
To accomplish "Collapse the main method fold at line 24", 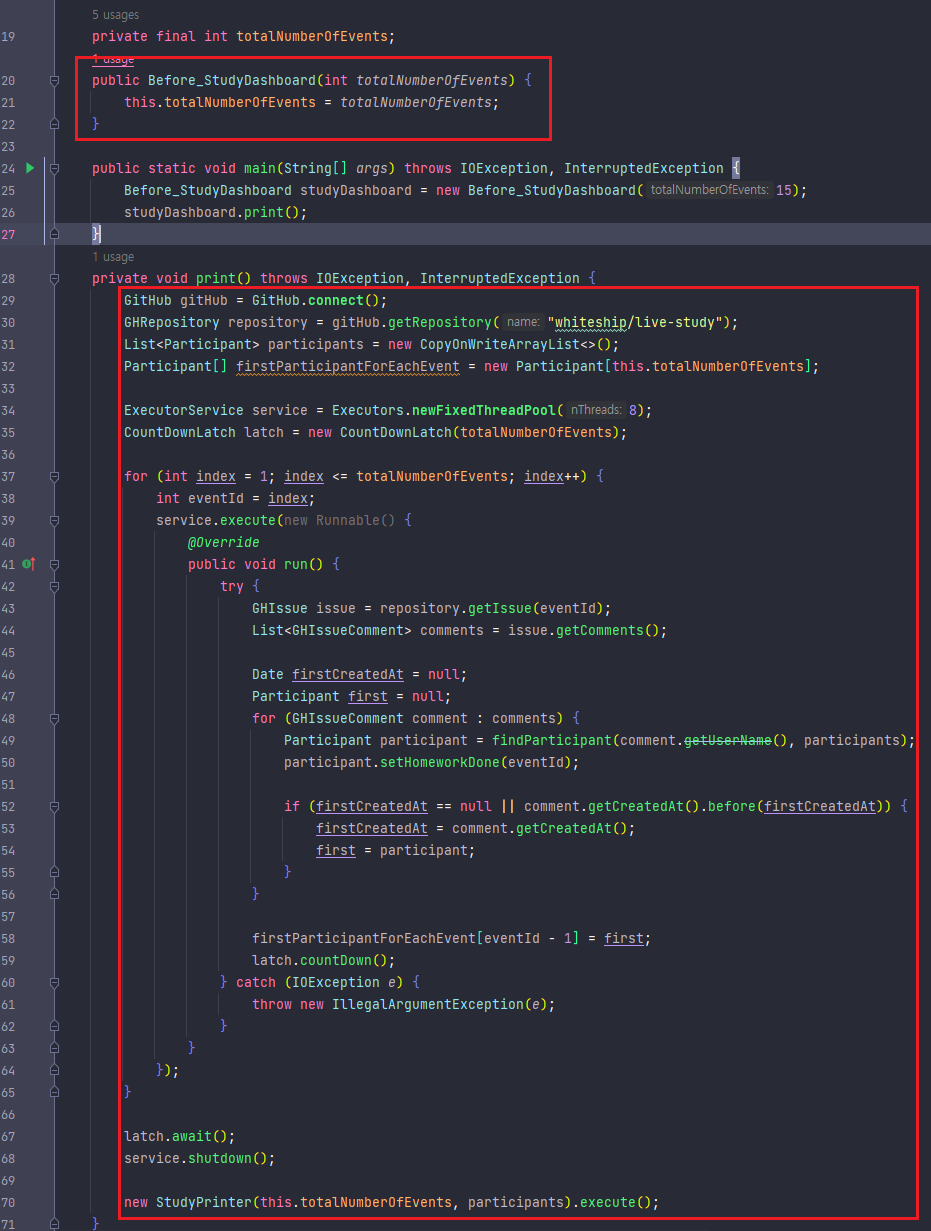I will 55,168.
